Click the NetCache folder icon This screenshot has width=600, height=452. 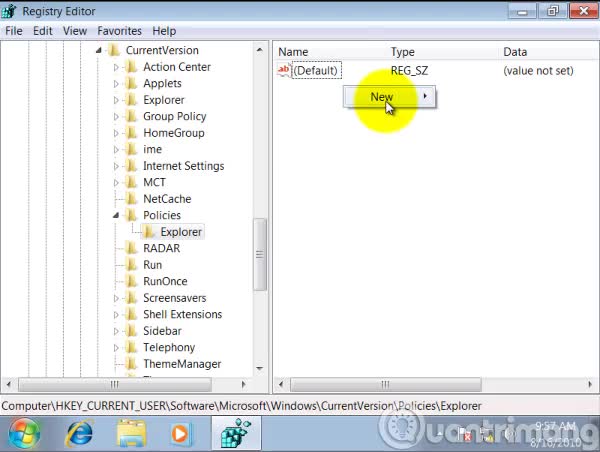pos(132,199)
